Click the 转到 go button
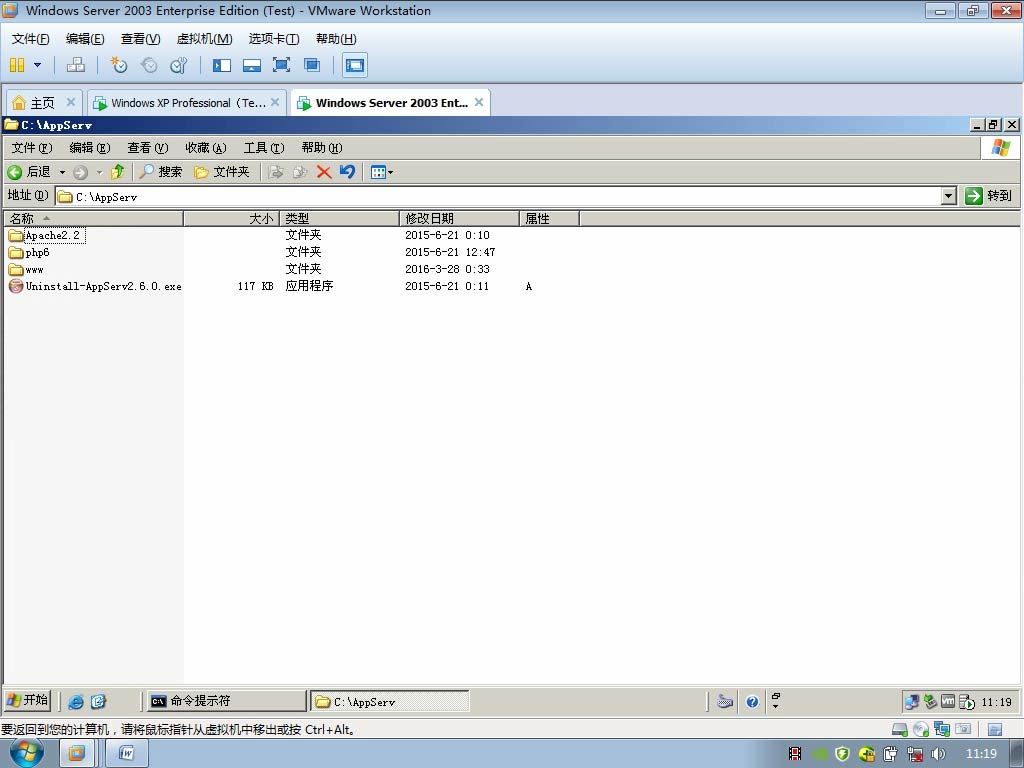Image resolution: width=1024 pixels, height=768 pixels. tap(989, 196)
